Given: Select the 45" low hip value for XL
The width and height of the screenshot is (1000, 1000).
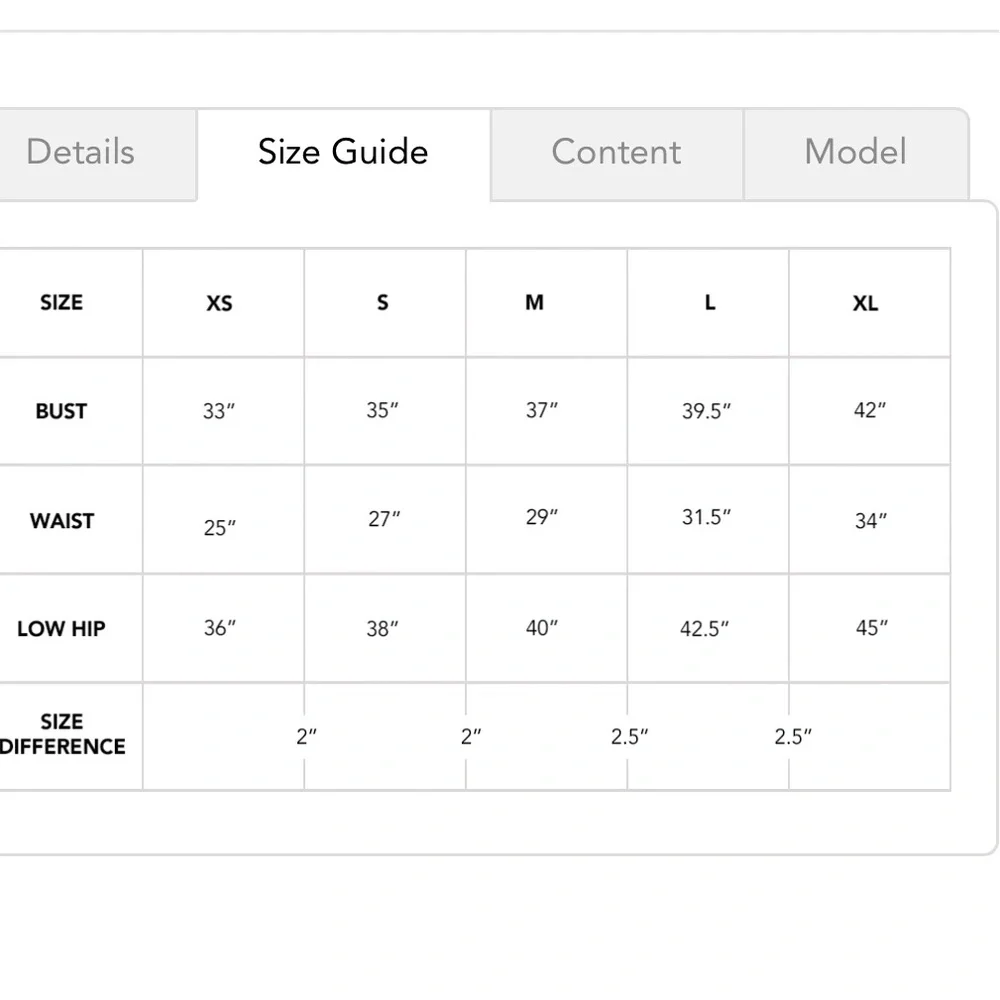Looking at the screenshot, I should point(871,628).
